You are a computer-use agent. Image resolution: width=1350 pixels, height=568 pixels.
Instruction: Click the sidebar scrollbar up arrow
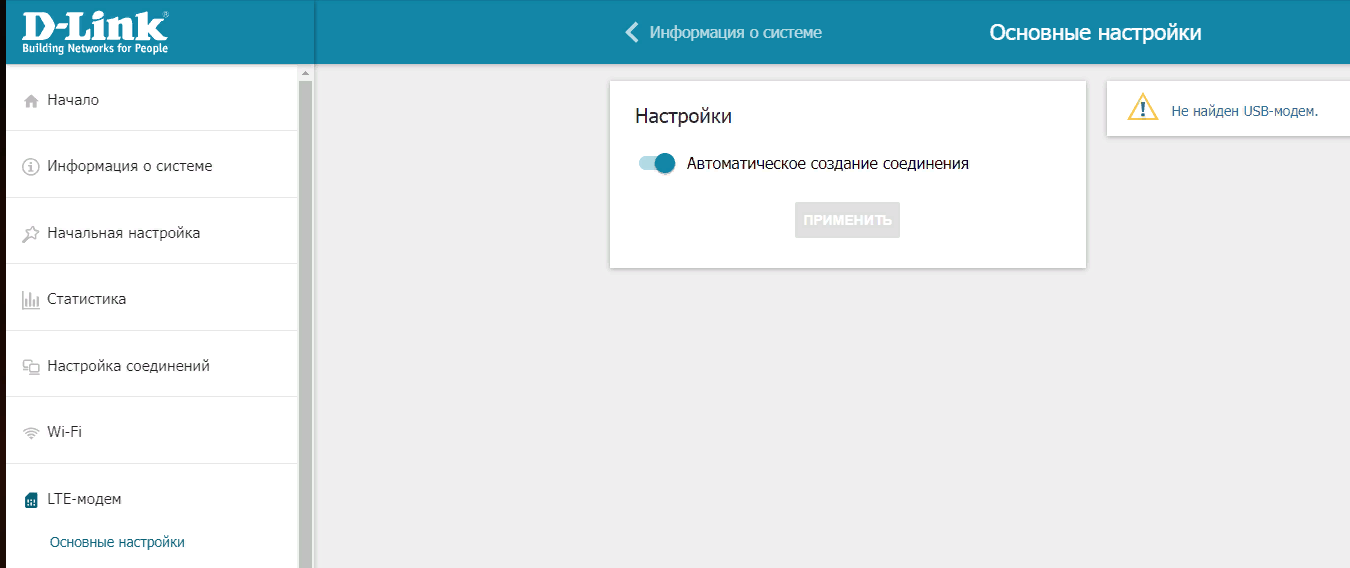pos(306,73)
